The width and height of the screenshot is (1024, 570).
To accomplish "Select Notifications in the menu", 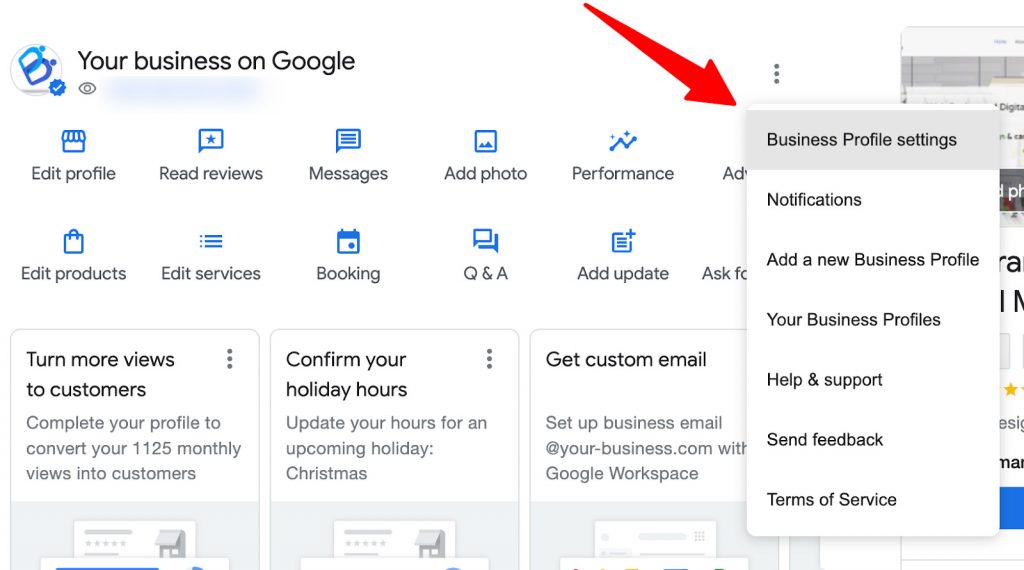I will 873,200.
